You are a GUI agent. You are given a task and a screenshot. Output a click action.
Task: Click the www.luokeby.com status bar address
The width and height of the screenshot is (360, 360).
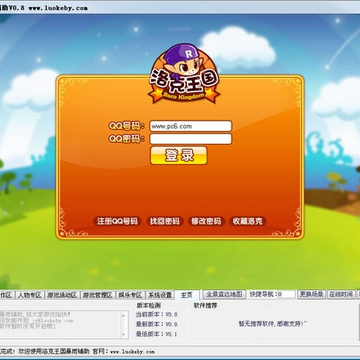(x=132, y=352)
